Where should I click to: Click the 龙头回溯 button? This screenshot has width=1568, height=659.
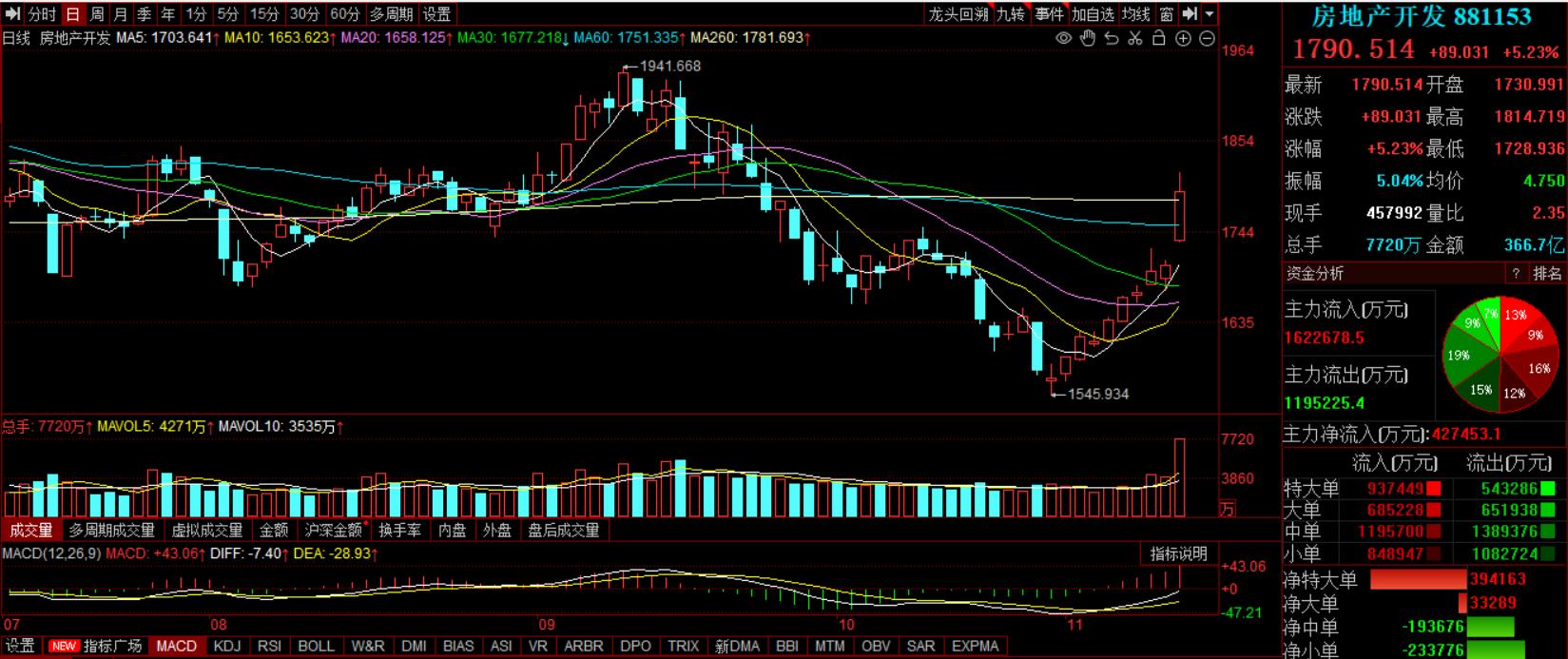(x=958, y=14)
